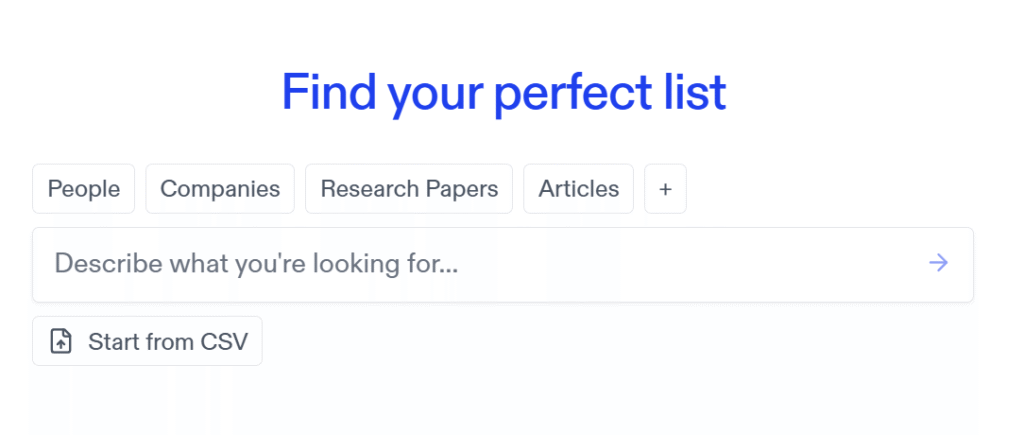Add more categories with the plus button
Screen dimensions: 1024x435
tap(665, 189)
